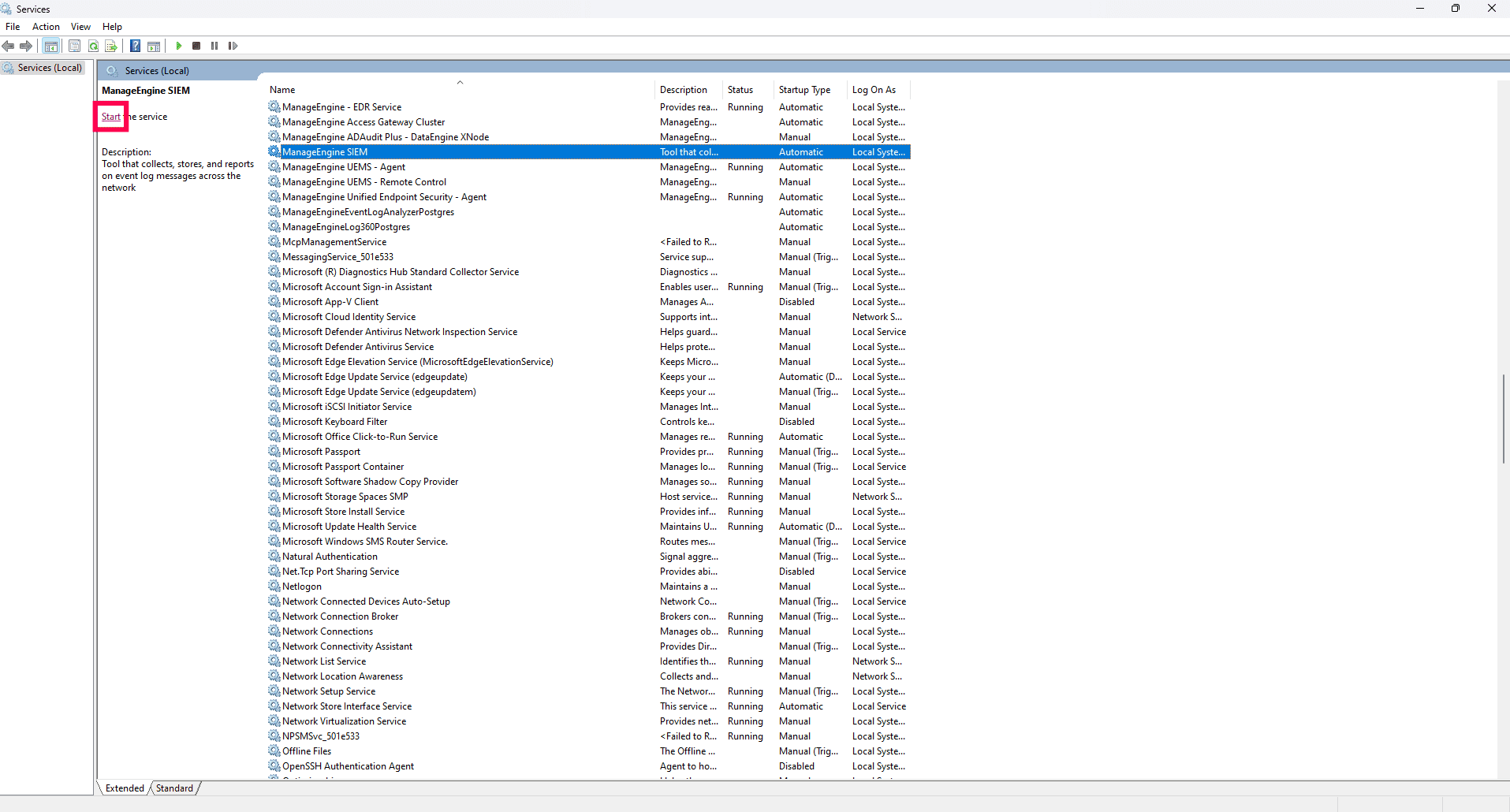Click the Services gear icon in the title bar
The width and height of the screenshot is (1510, 812).
[6, 9]
